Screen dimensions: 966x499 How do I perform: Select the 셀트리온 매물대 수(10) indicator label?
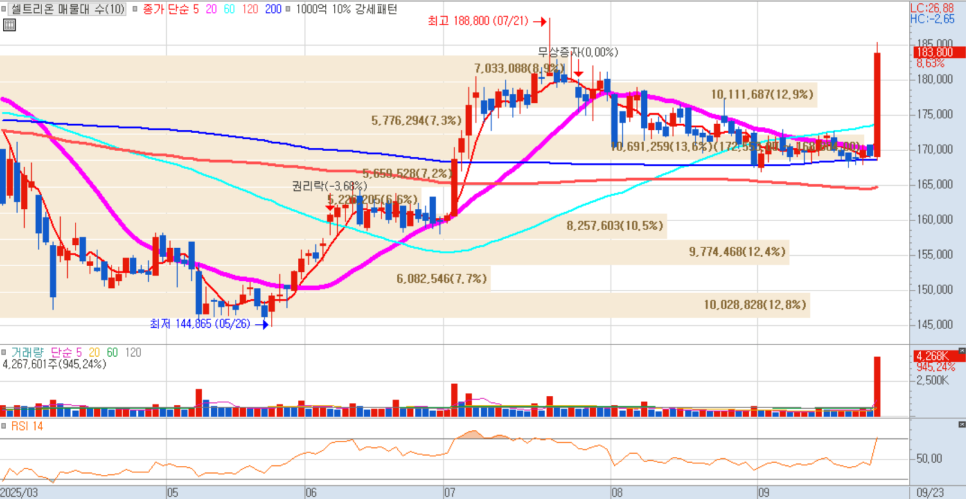tap(67, 9)
